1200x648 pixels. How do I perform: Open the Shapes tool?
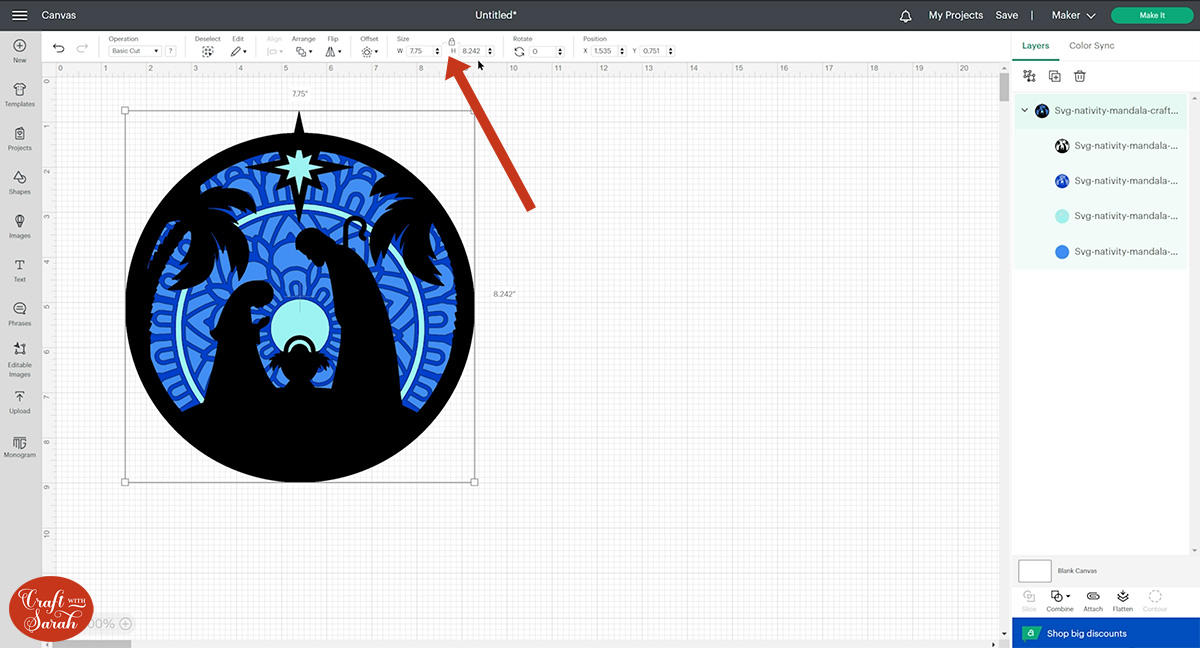click(x=20, y=183)
